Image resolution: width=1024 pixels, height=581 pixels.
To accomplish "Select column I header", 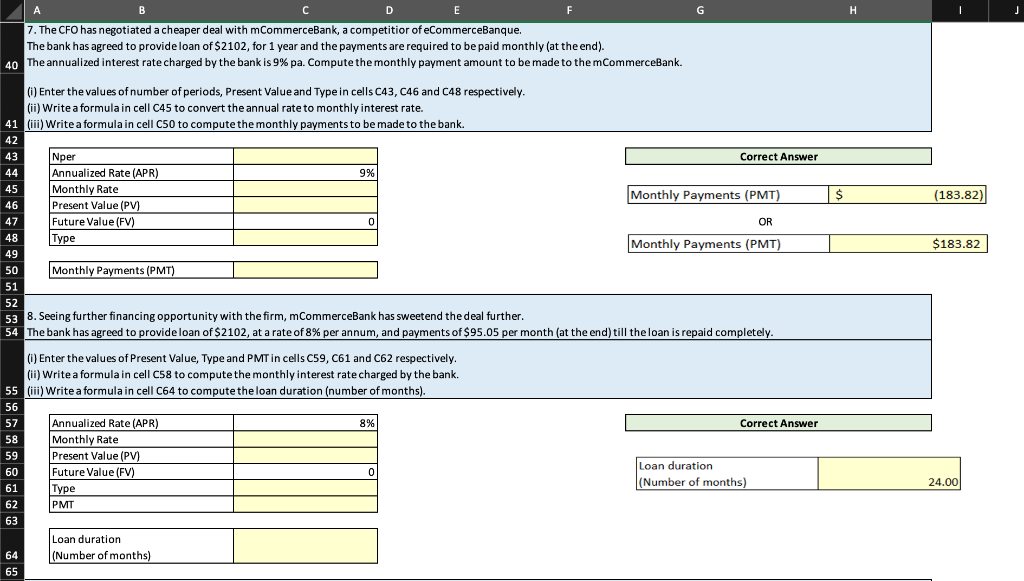I will (959, 10).
